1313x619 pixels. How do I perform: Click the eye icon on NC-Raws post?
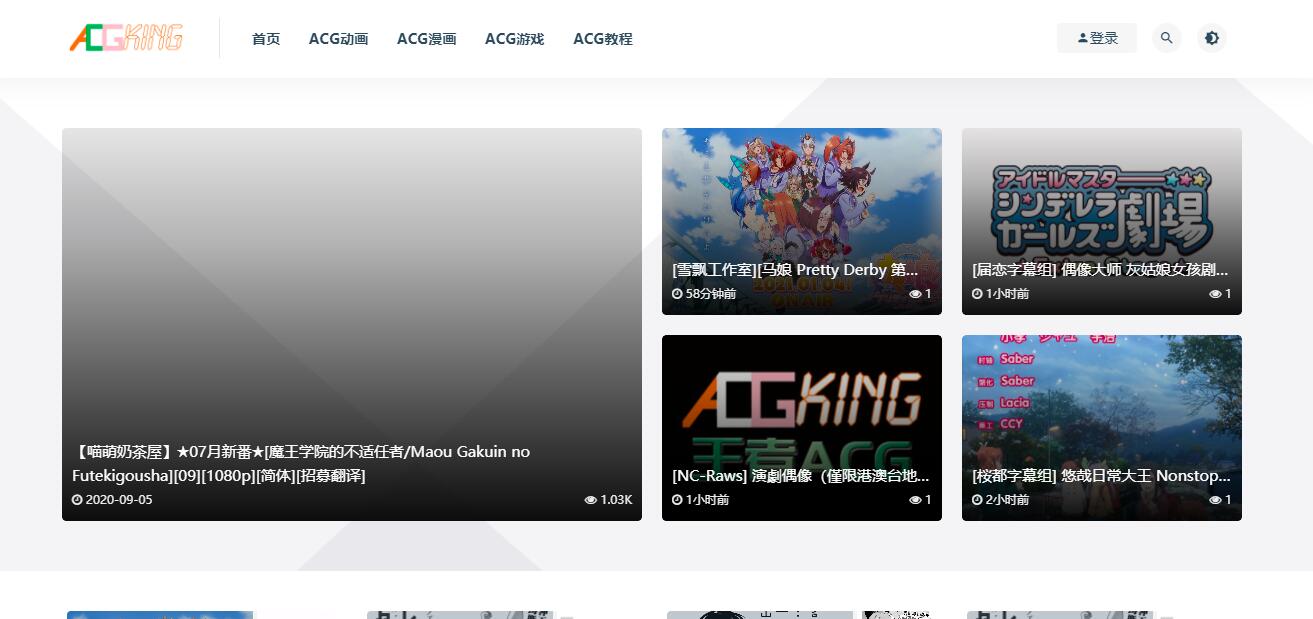(x=915, y=500)
